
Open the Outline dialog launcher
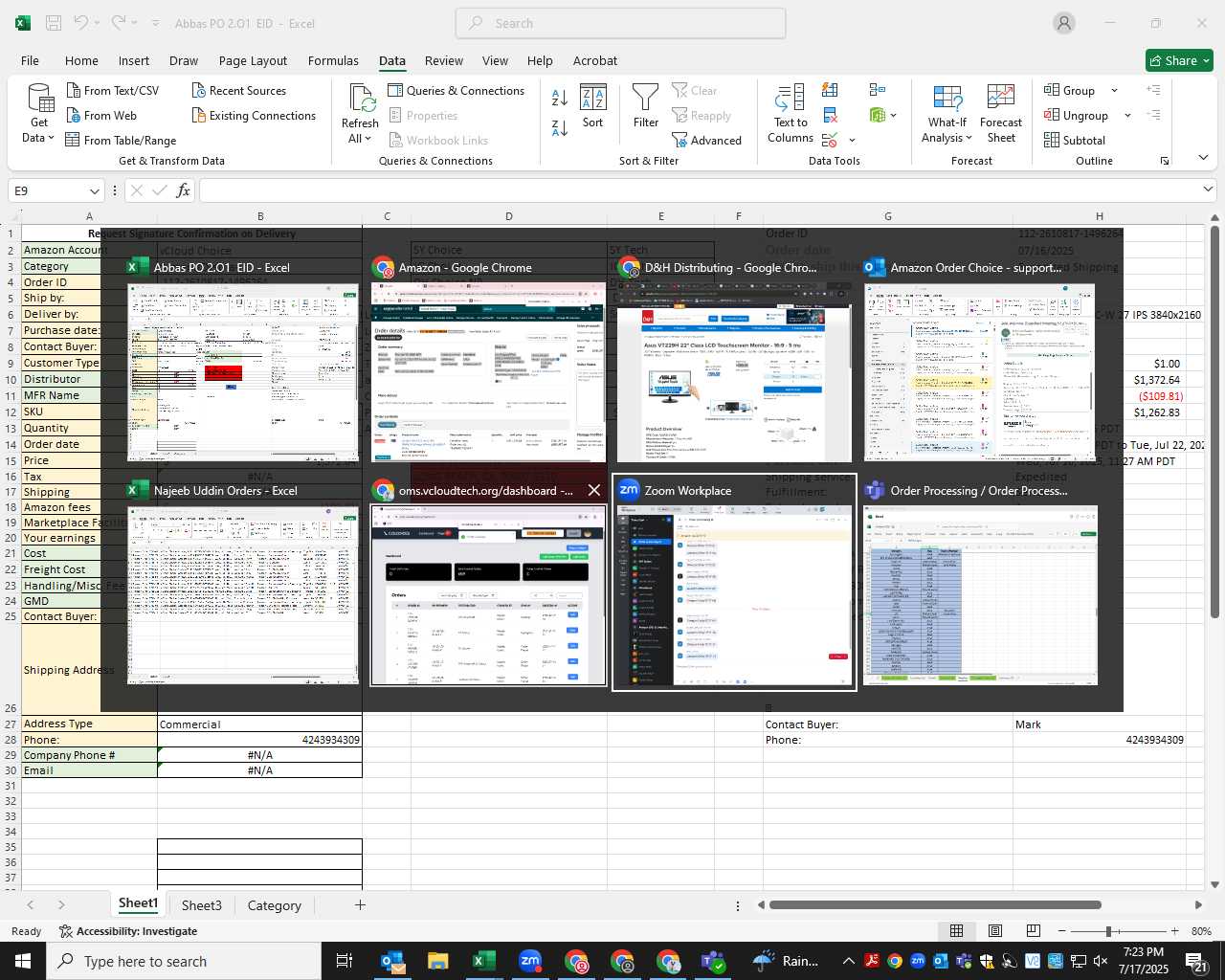pos(1165,161)
